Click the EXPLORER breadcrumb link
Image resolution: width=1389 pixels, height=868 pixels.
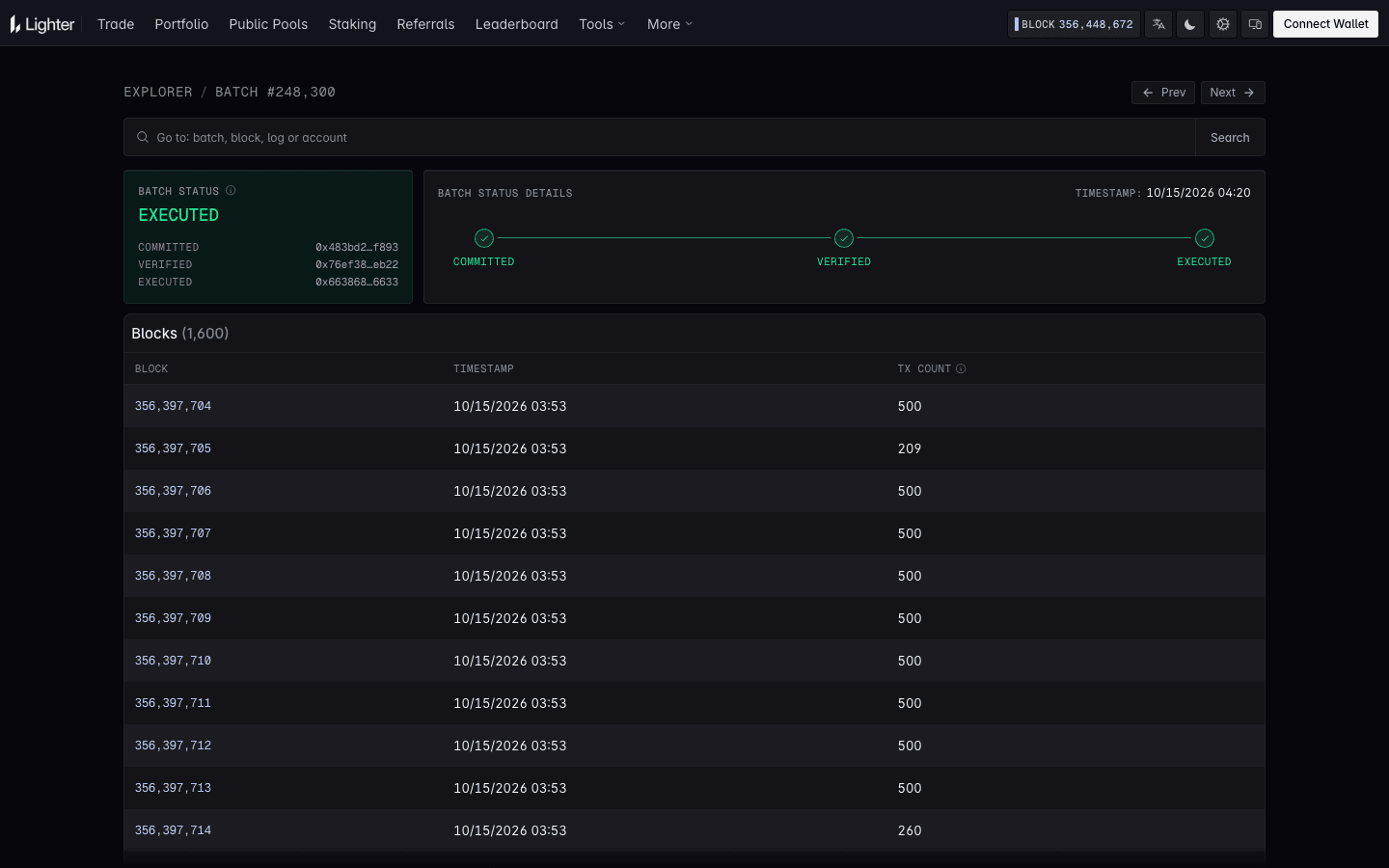[158, 92]
